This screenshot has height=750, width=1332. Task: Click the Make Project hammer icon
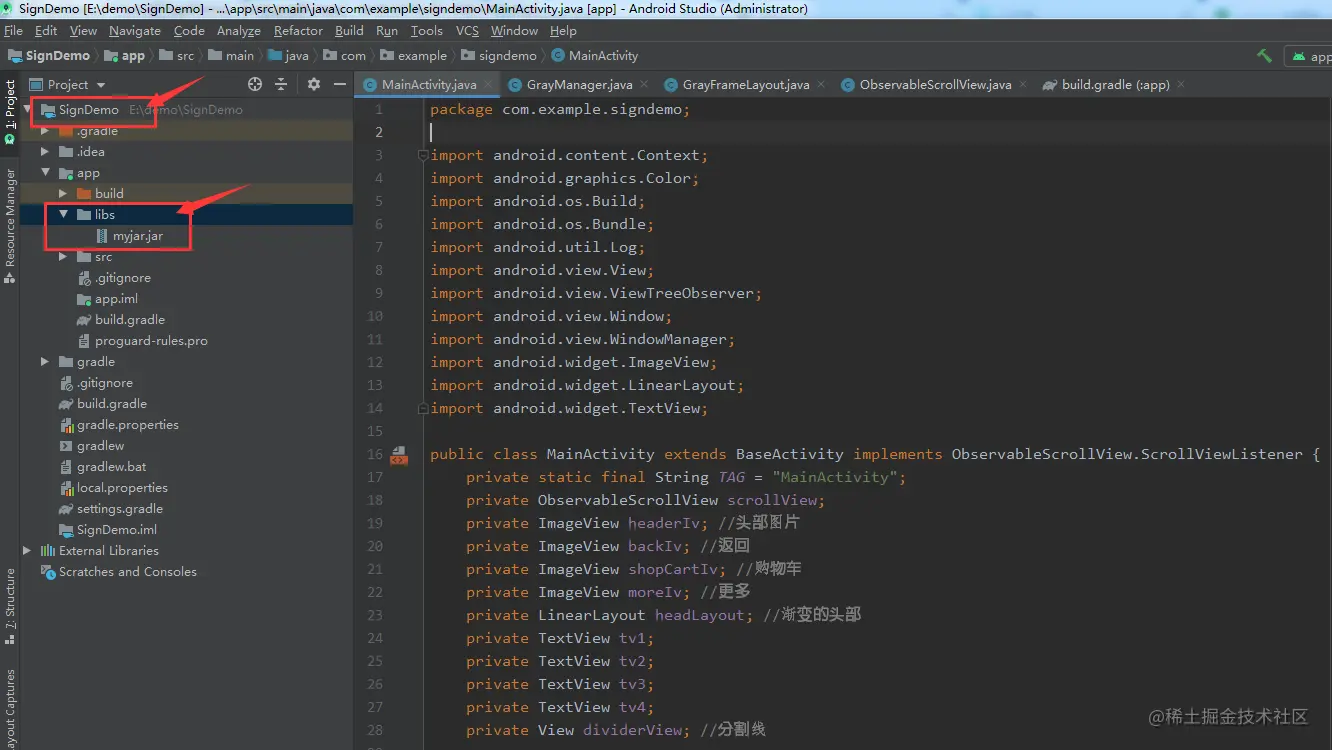[1264, 57]
